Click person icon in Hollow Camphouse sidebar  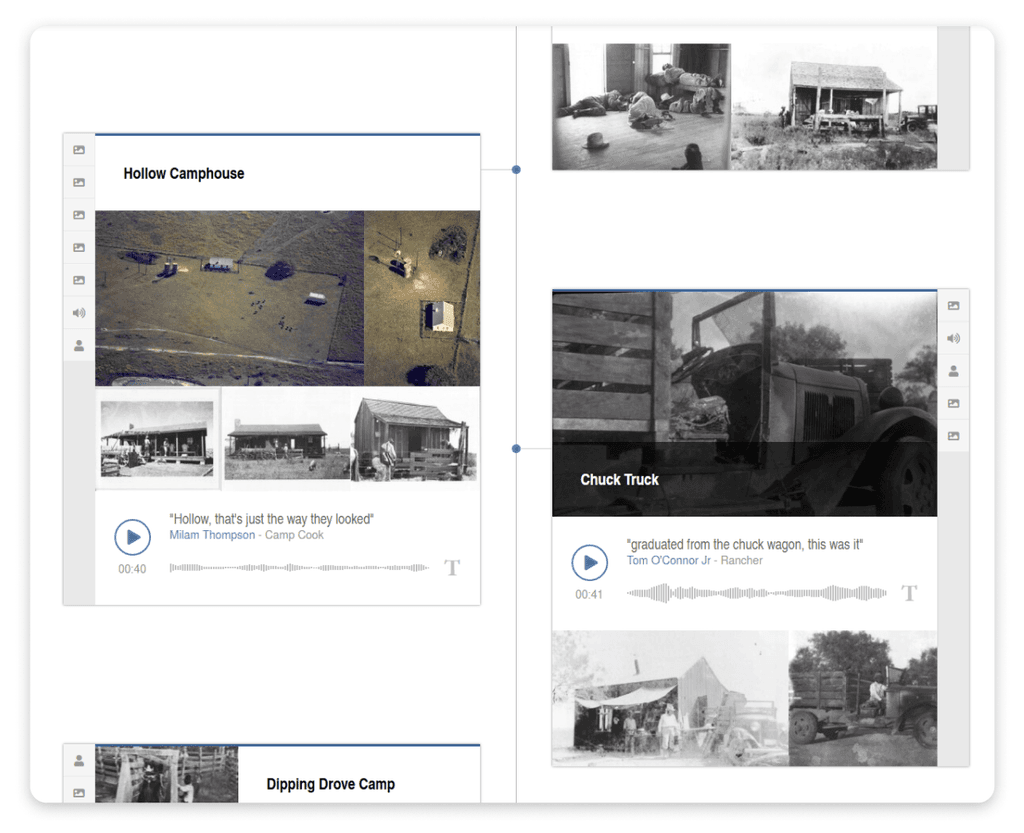tap(79, 345)
